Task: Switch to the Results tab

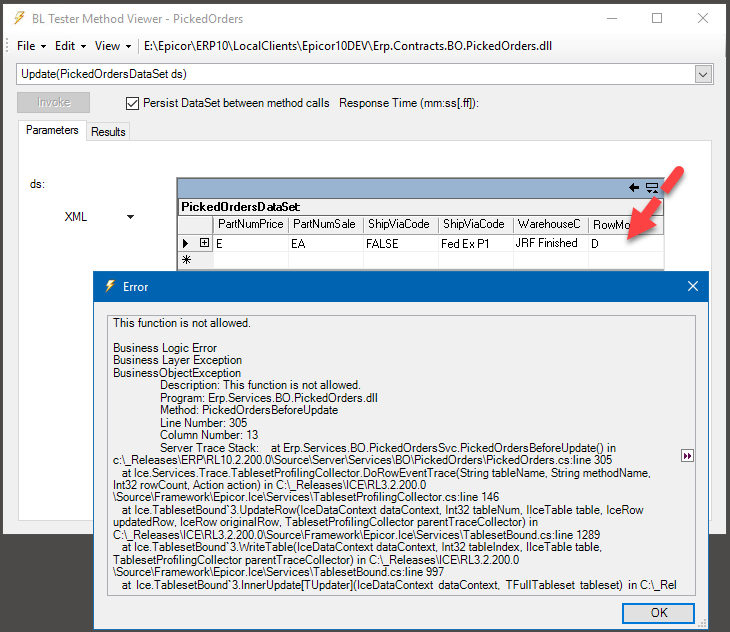Action: 108,132
